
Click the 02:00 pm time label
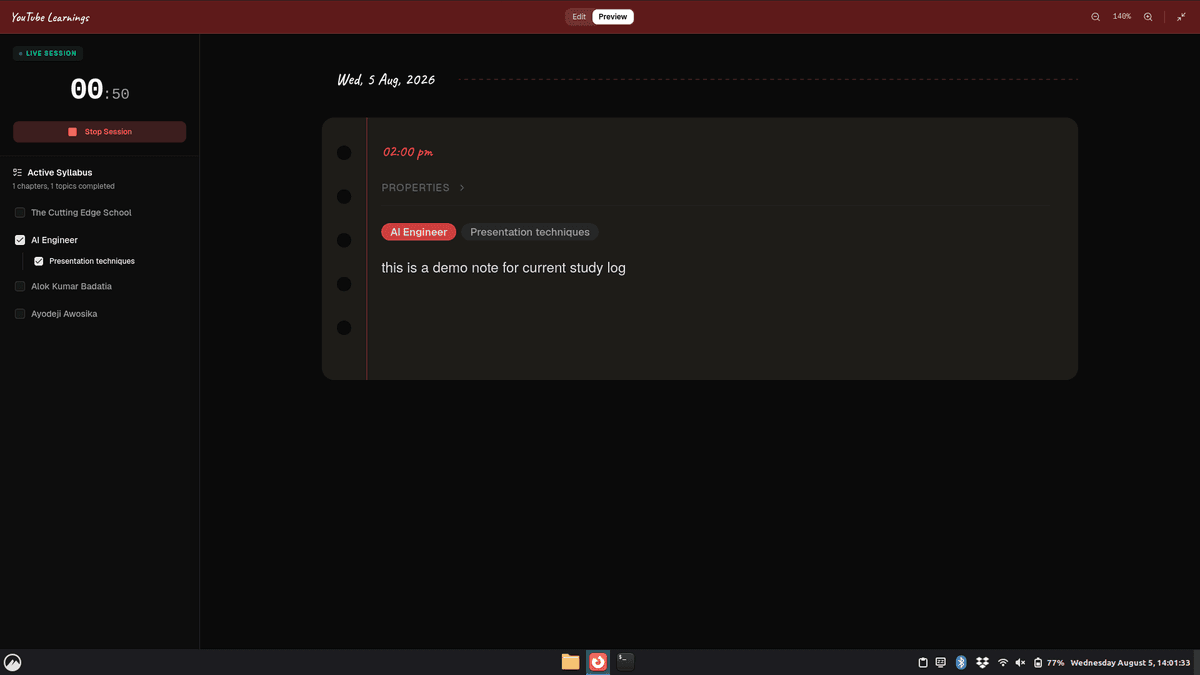[408, 152]
